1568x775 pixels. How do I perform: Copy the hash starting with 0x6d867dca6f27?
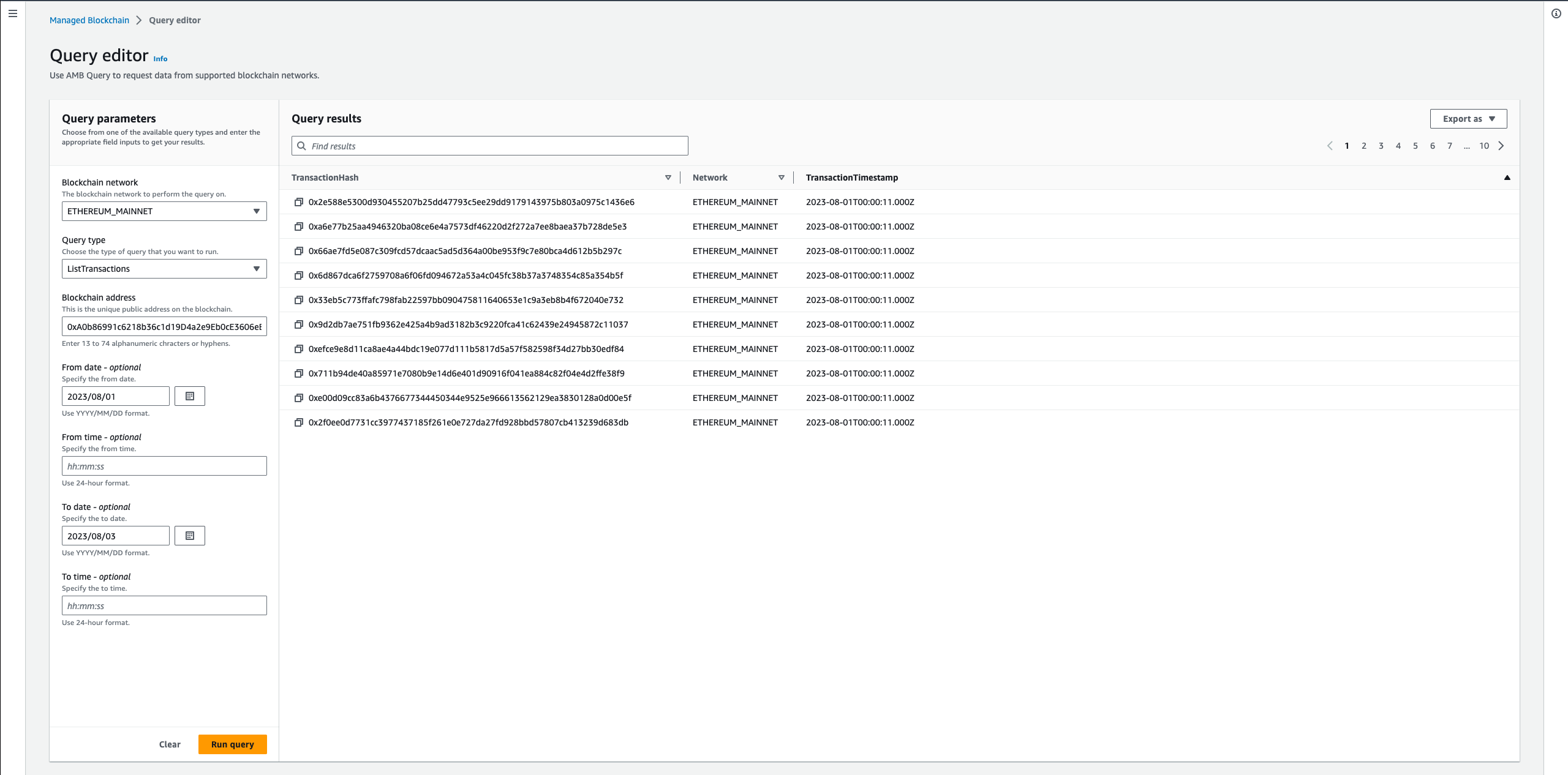(x=299, y=275)
